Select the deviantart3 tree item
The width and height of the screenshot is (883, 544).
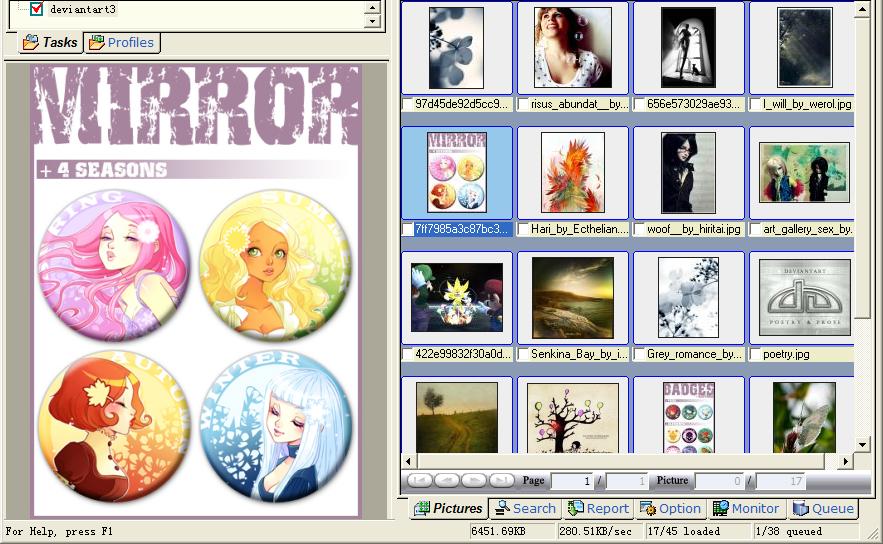pos(82,9)
